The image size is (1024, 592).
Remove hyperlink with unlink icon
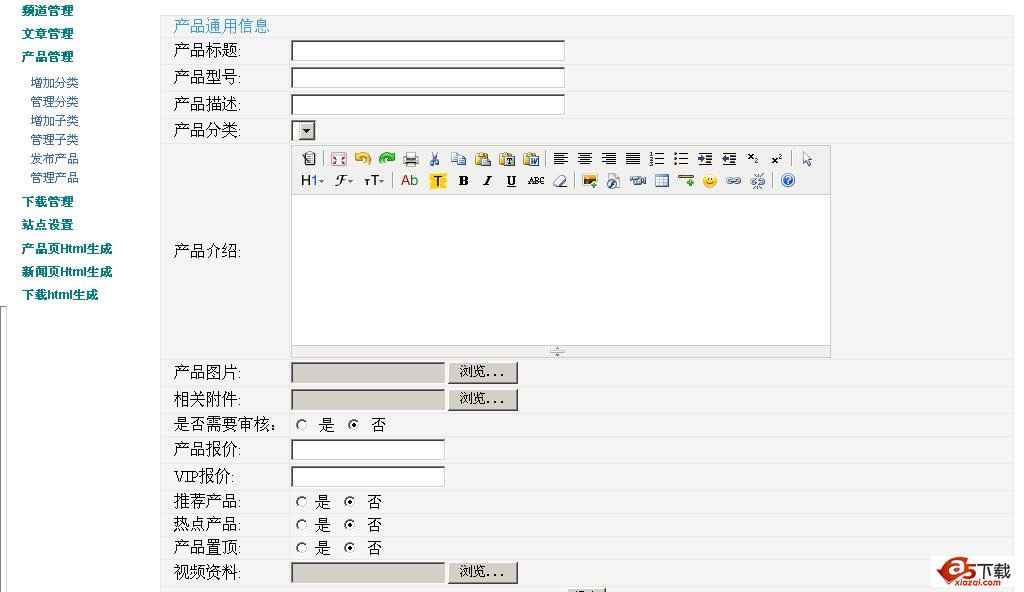pos(758,181)
